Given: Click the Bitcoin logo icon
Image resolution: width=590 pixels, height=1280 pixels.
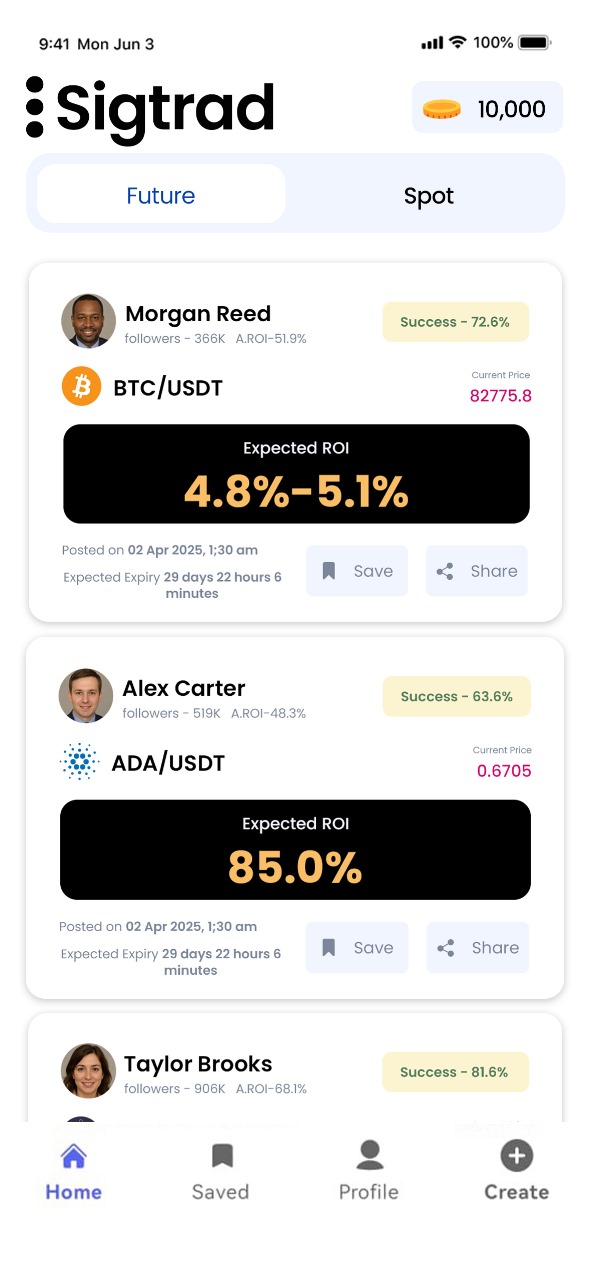Looking at the screenshot, I should click(x=82, y=386).
